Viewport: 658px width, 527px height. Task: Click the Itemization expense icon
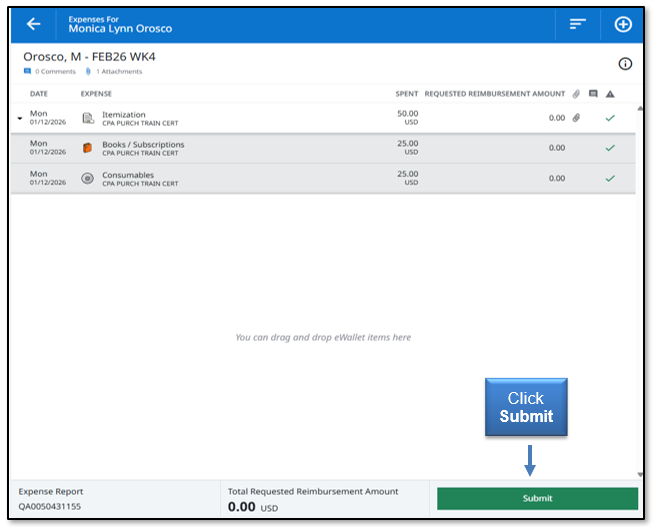pos(88,119)
